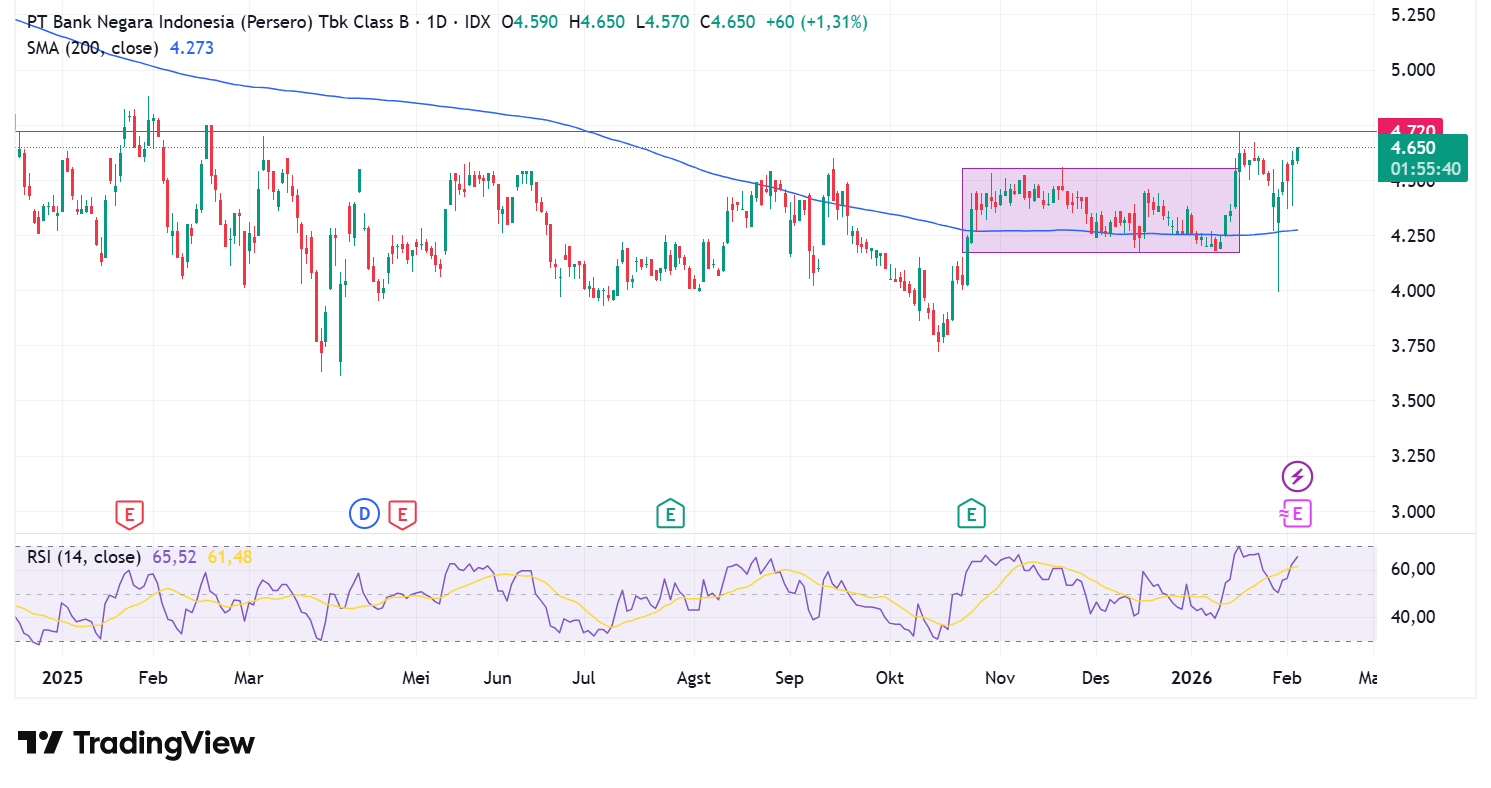
Task: Click the purple lightning bolt icon
Action: (x=1297, y=476)
